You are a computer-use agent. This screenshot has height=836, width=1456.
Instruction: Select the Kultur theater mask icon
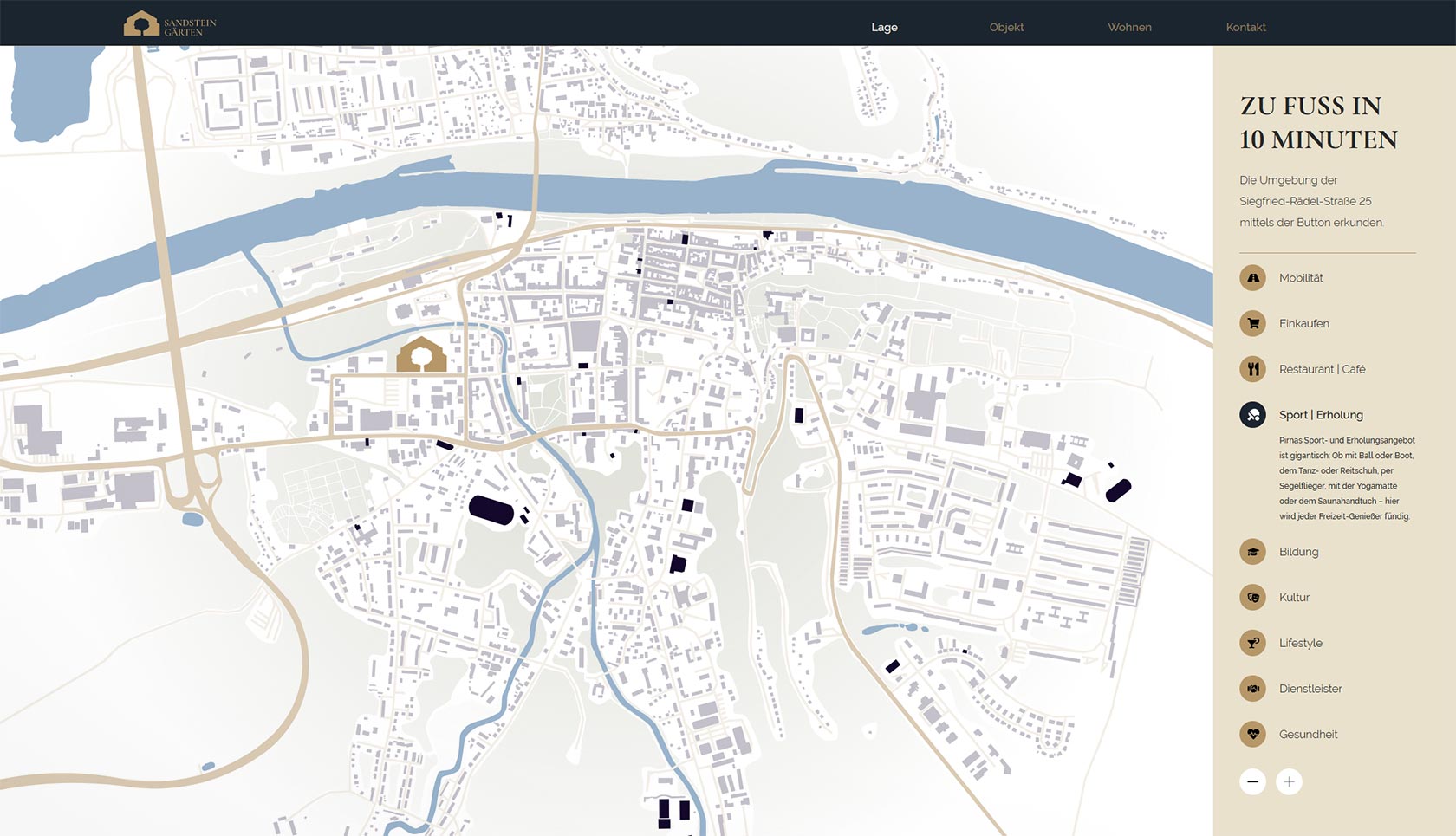(x=1252, y=598)
